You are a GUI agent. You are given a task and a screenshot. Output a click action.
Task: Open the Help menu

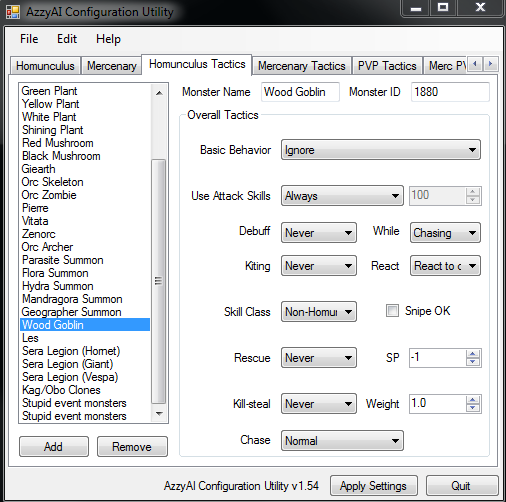click(x=108, y=39)
